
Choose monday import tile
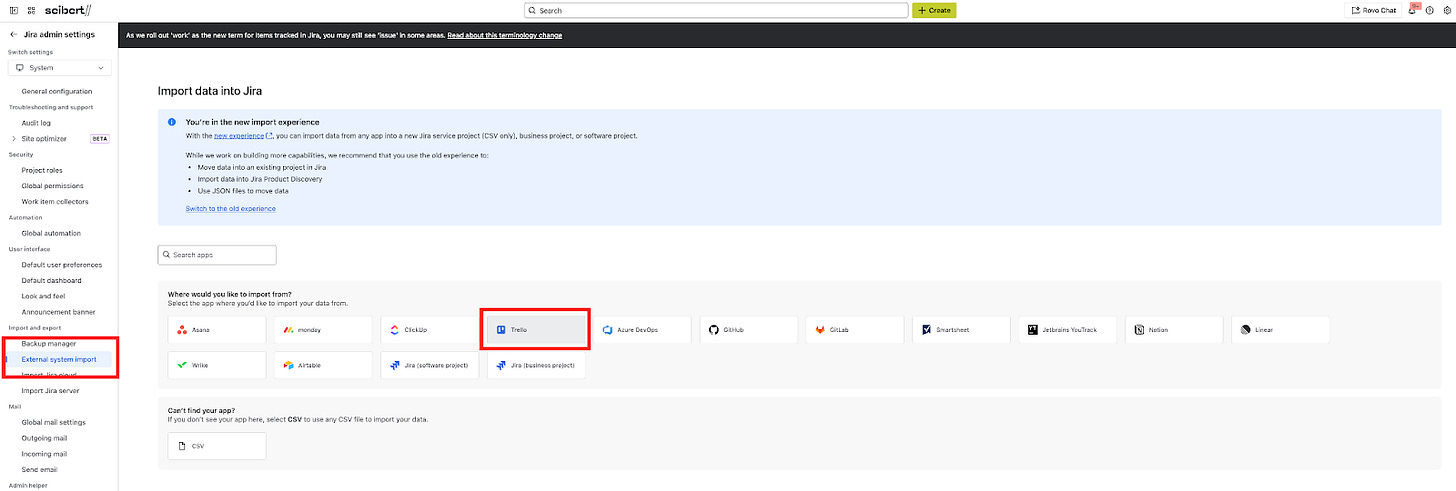(x=324, y=329)
